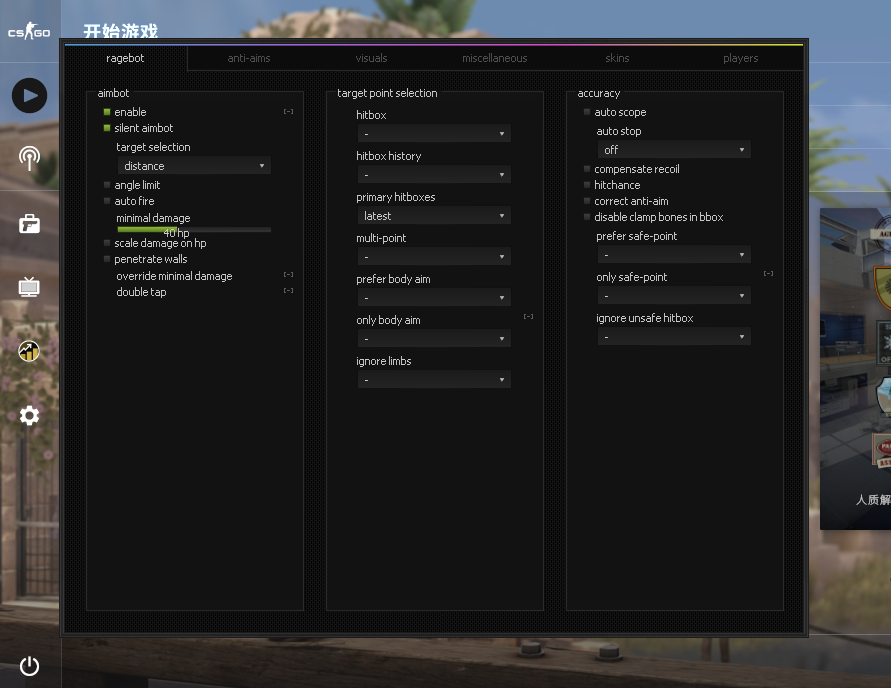Enable the penetrate walls checkbox
Image resolution: width=891 pixels, height=688 pixels.
[107, 259]
